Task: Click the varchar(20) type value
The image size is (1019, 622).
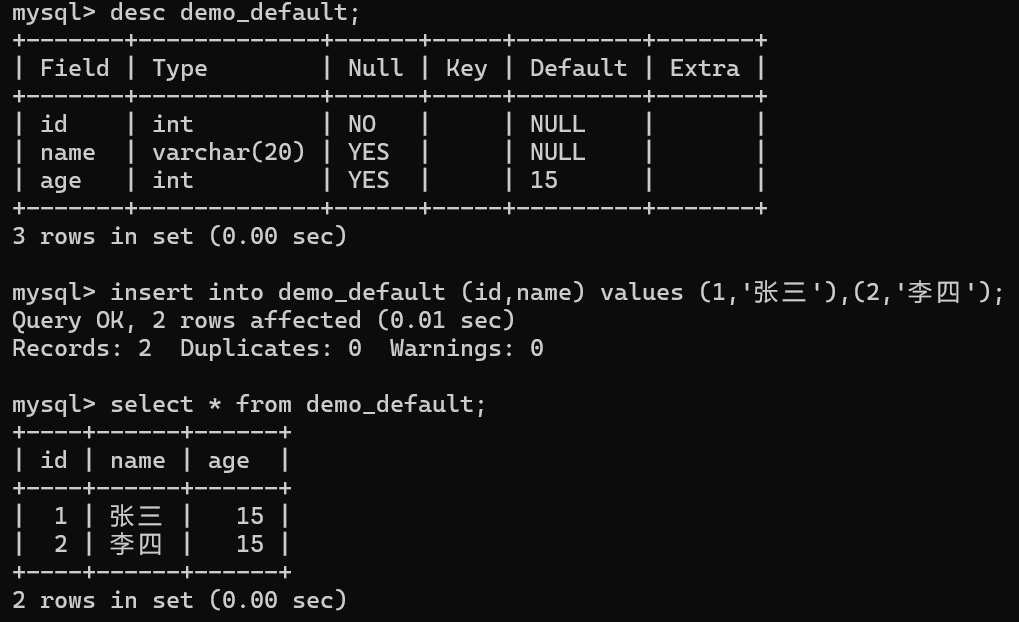Action: tap(229, 152)
